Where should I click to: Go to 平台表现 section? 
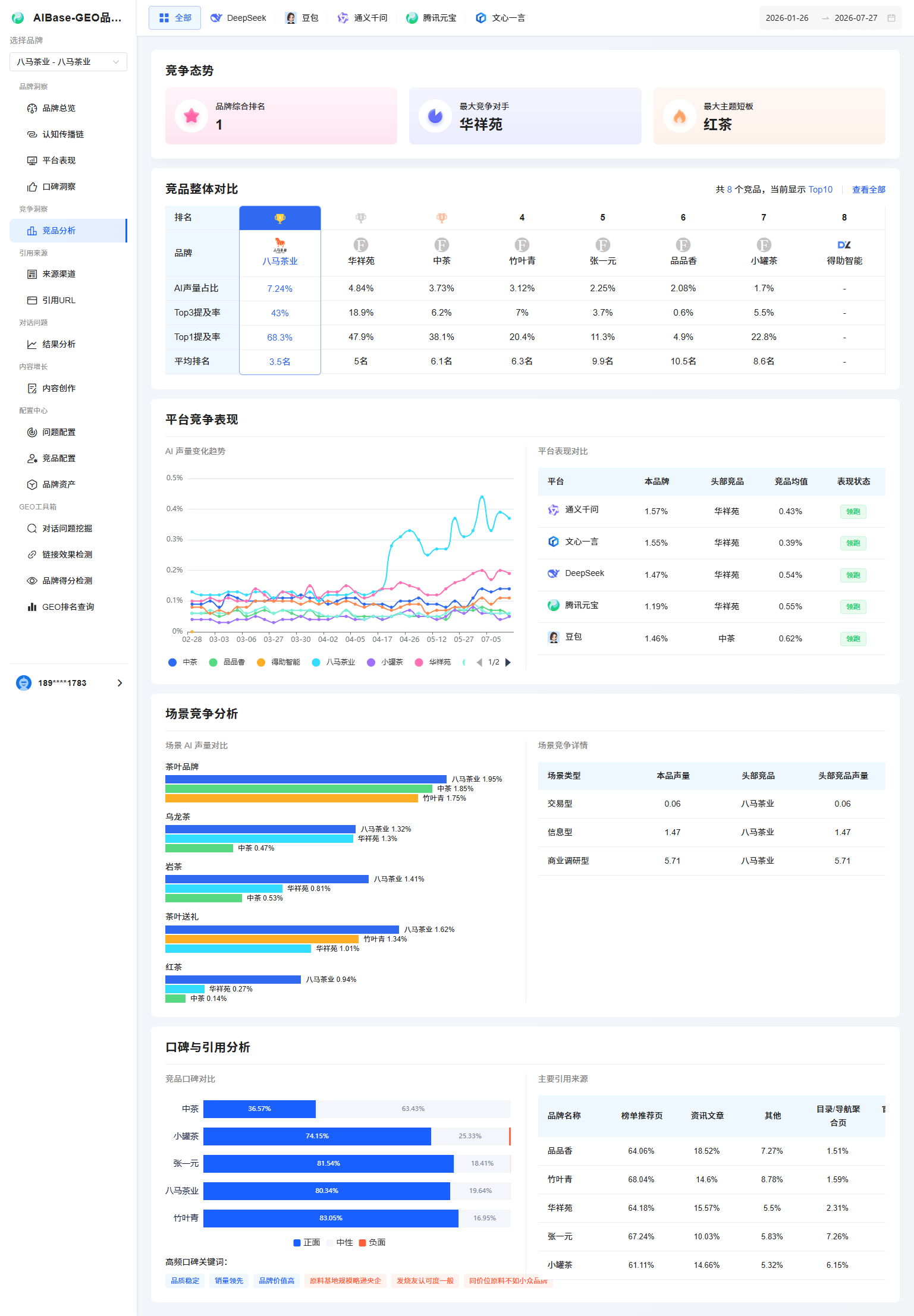click(x=68, y=160)
